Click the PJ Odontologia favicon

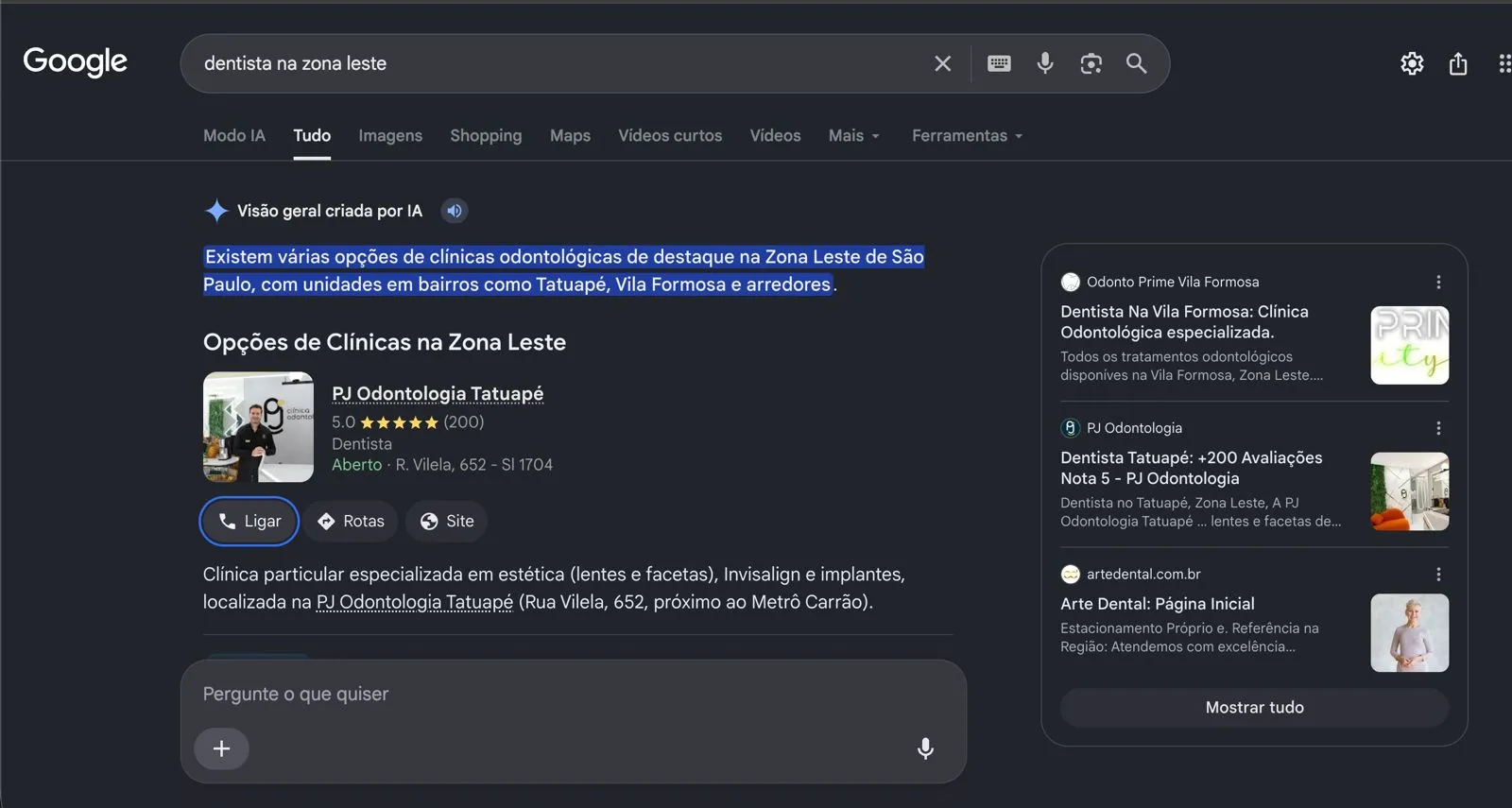pyautogui.click(x=1070, y=428)
